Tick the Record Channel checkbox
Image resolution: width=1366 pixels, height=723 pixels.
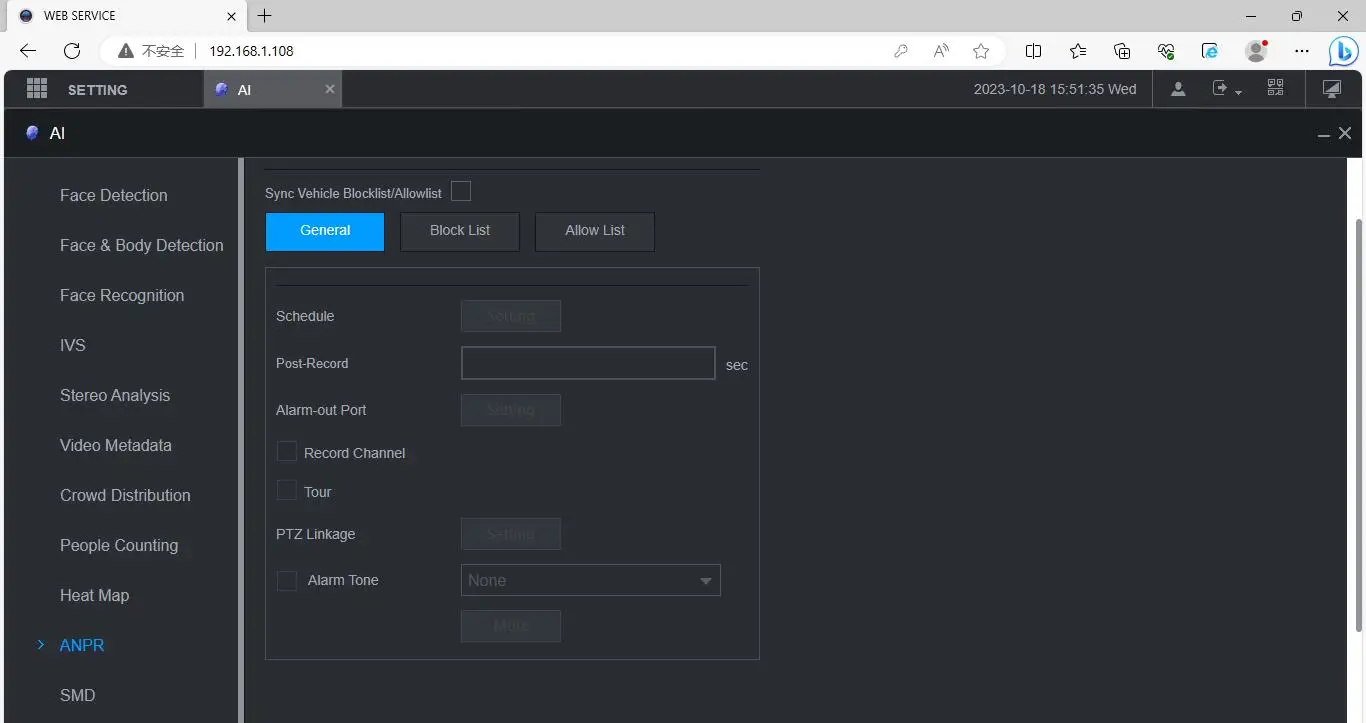[x=287, y=452]
